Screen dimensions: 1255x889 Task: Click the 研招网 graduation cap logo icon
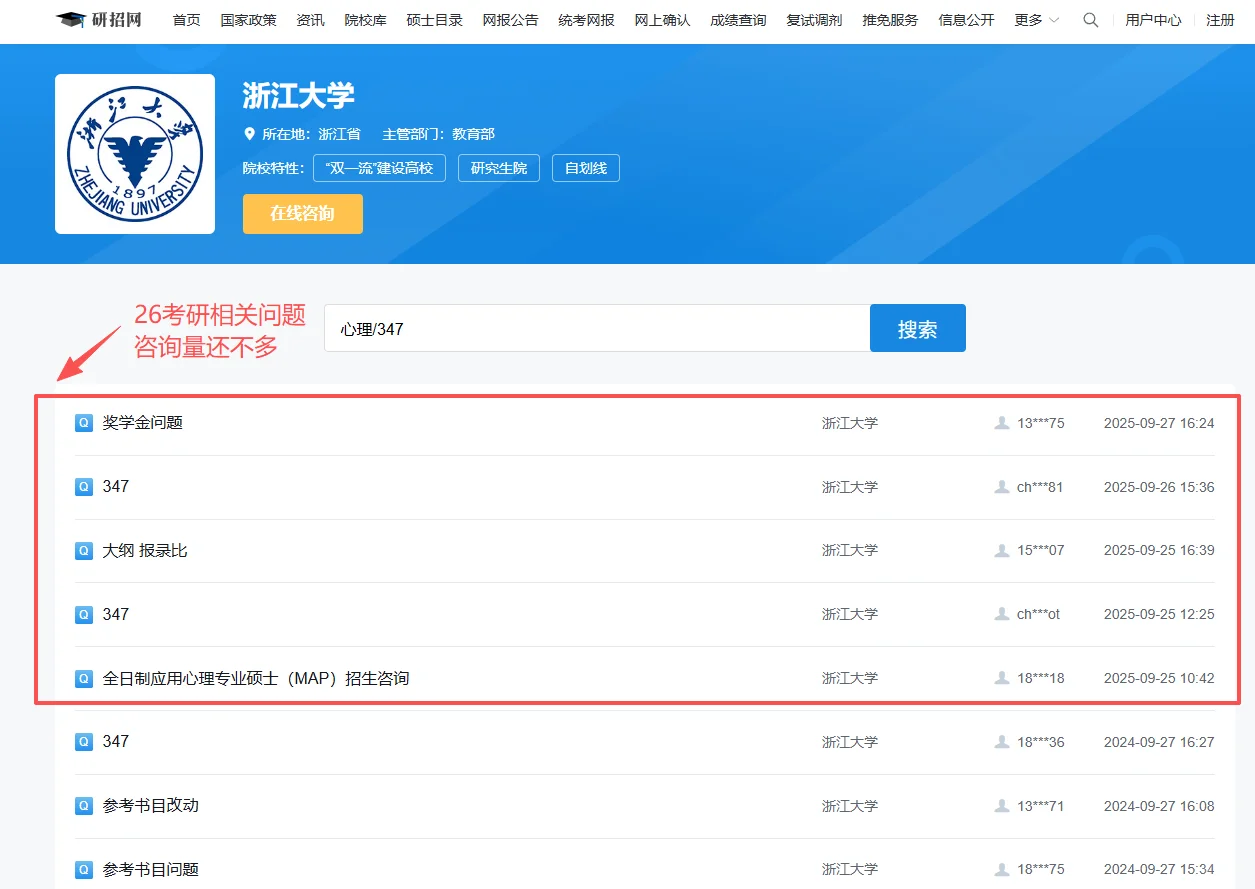pos(68,18)
